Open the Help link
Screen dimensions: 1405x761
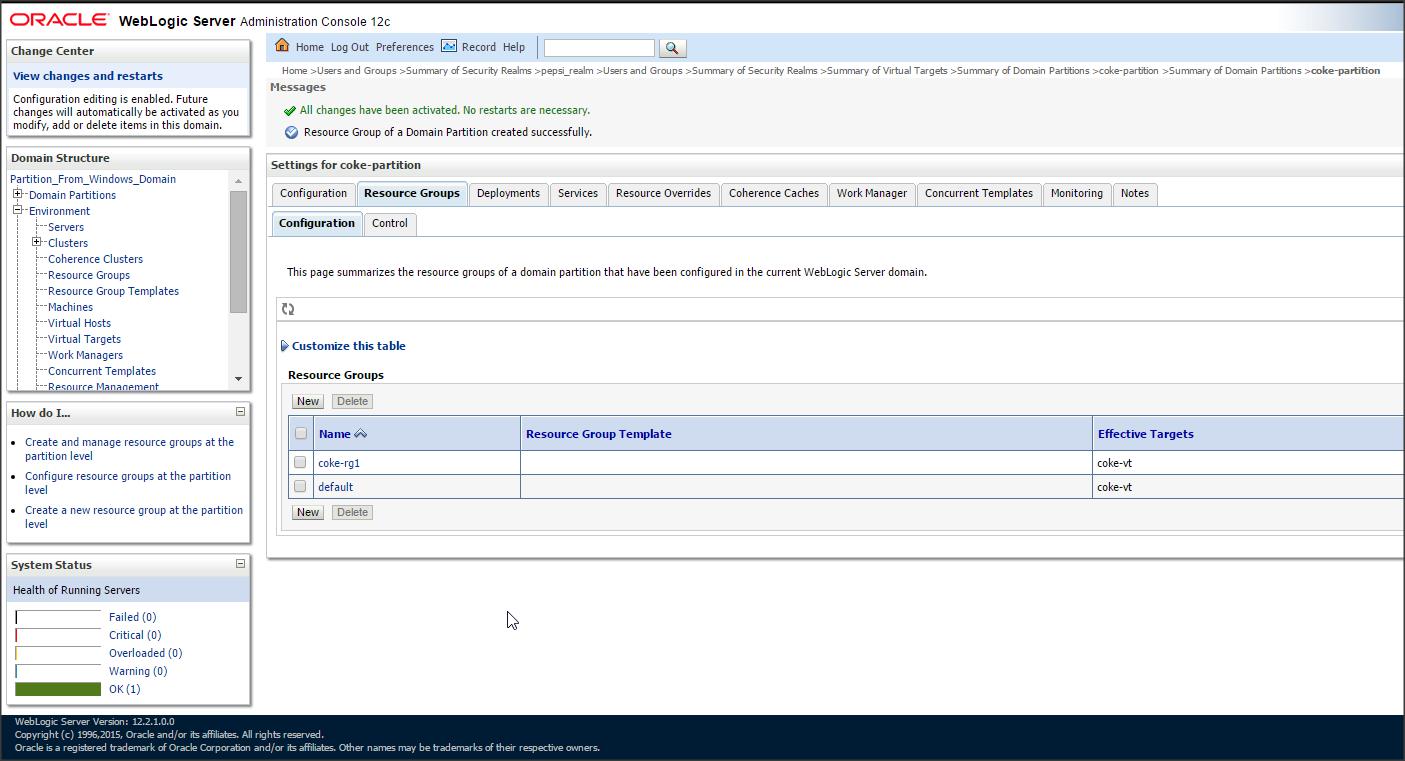point(514,47)
